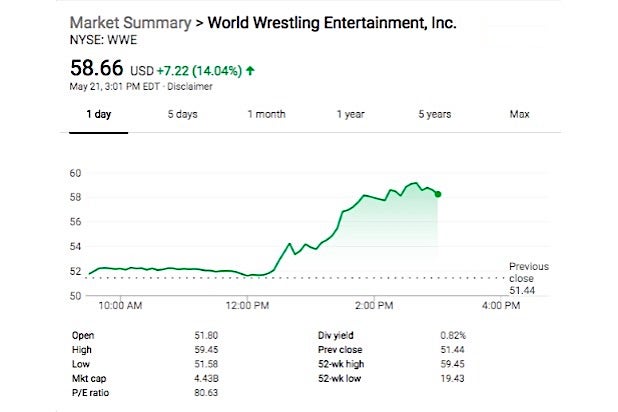Select the Max time range tab
The height and width of the screenshot is (412, 618).
click(519, 114)
